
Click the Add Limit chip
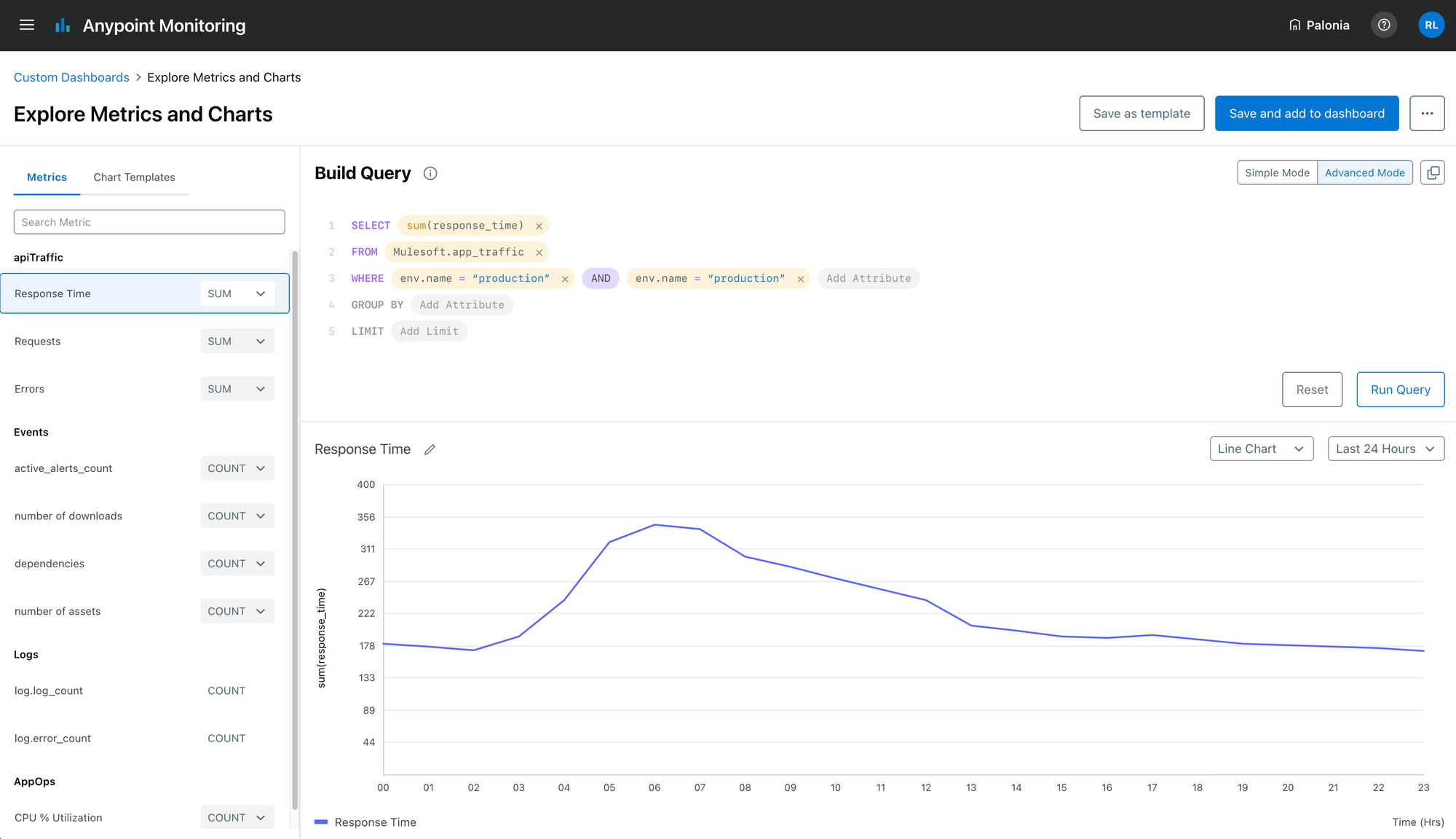click(x=429, y=331)
